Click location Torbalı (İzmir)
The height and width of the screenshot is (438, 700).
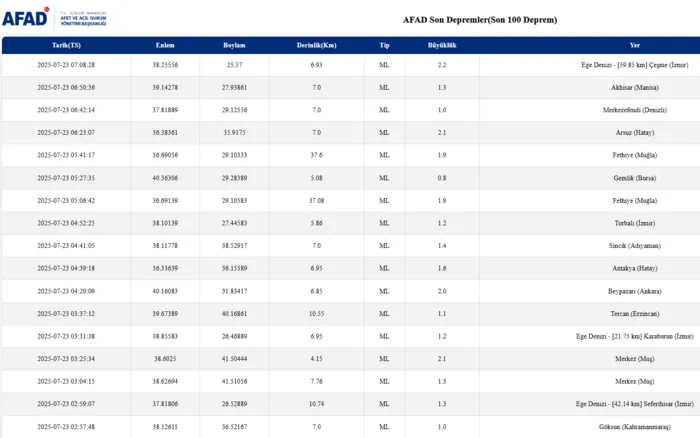point(635,223)
